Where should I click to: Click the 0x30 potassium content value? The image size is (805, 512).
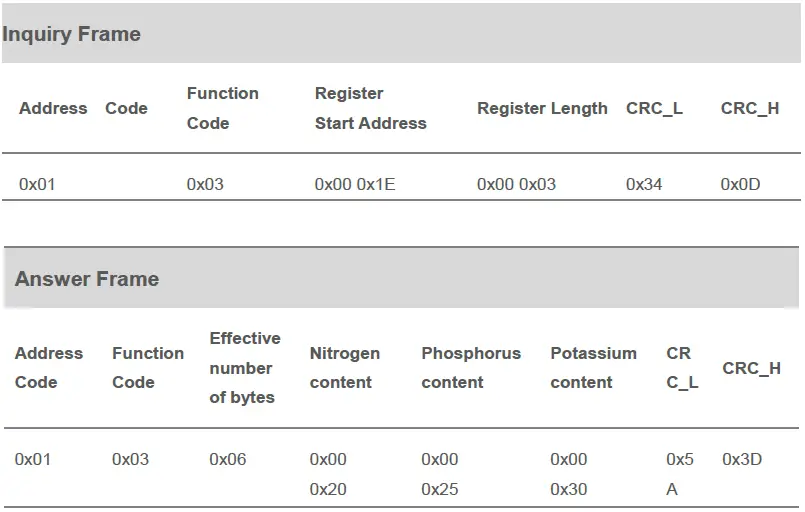point(569,489)
